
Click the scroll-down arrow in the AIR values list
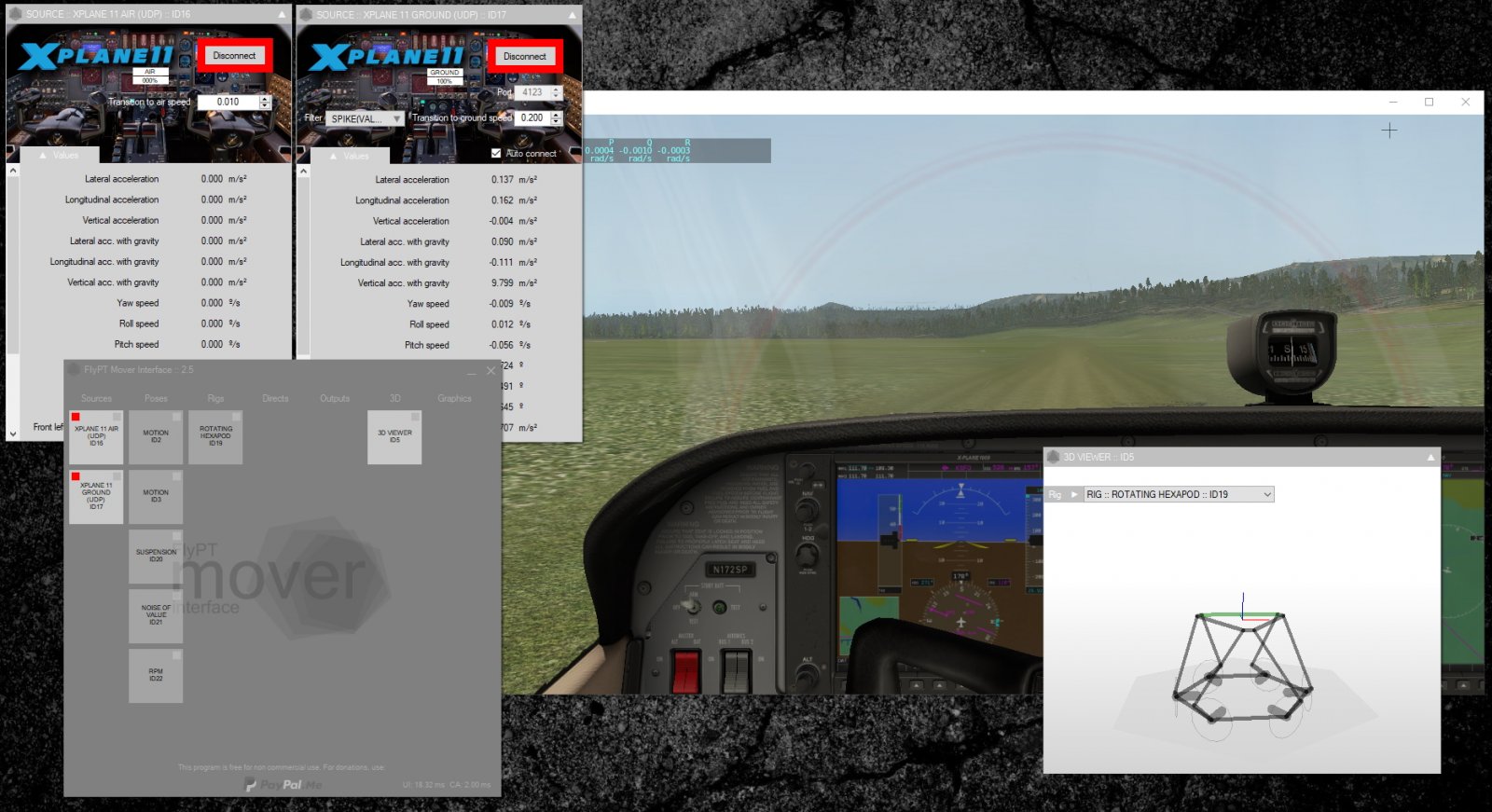[x=13, y=434]
